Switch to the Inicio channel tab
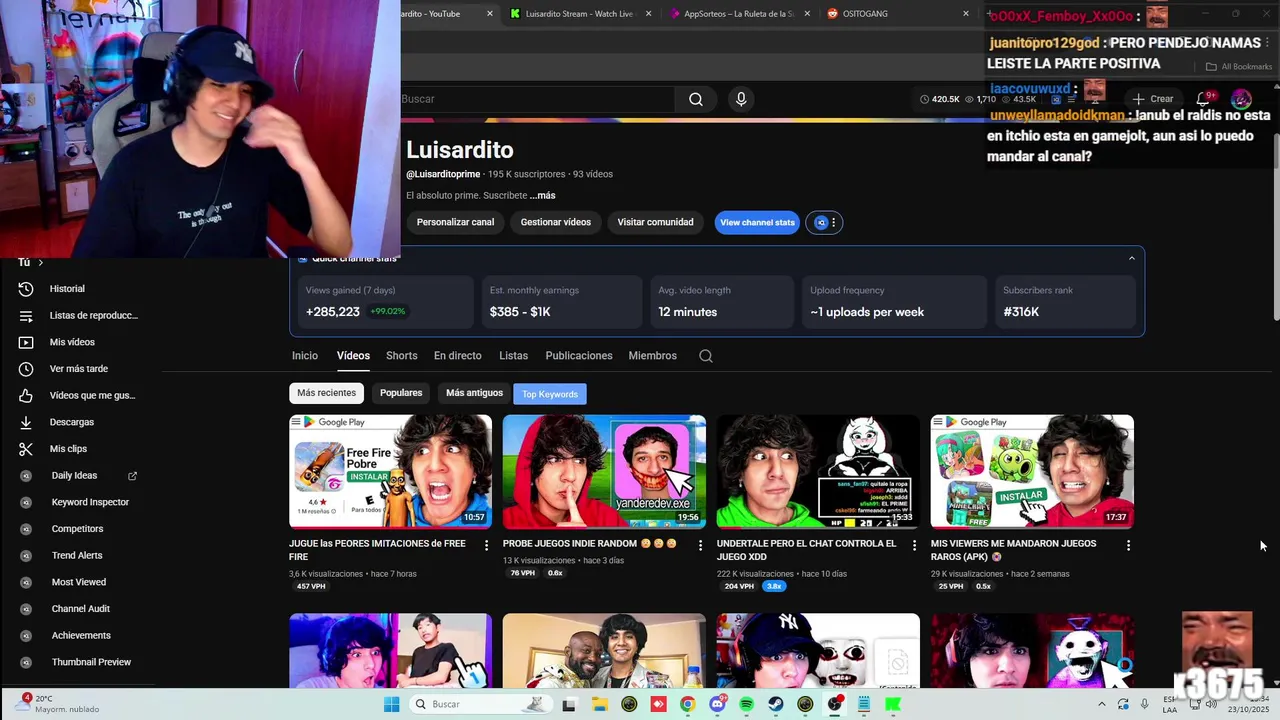 pos(305,356)
